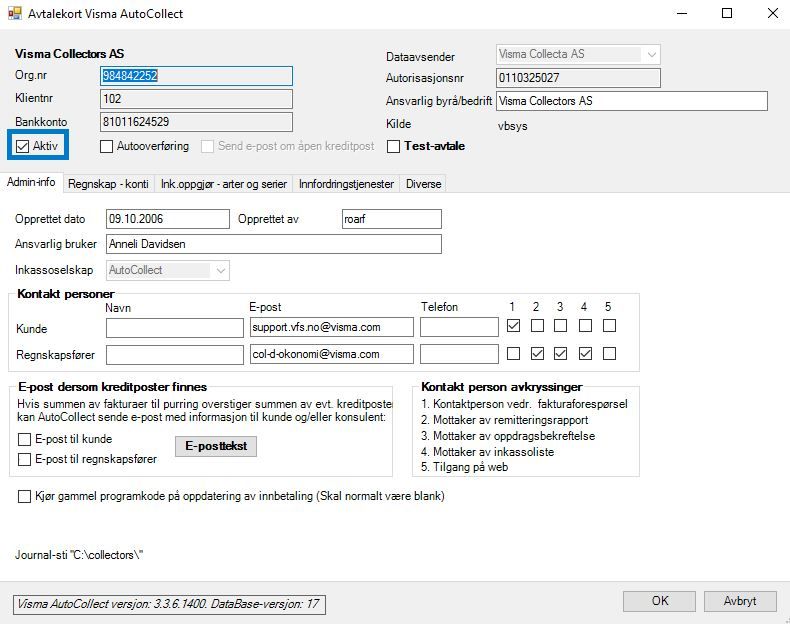Uncheck Regnskapsfører contact checkbox 3

(560, 354)
